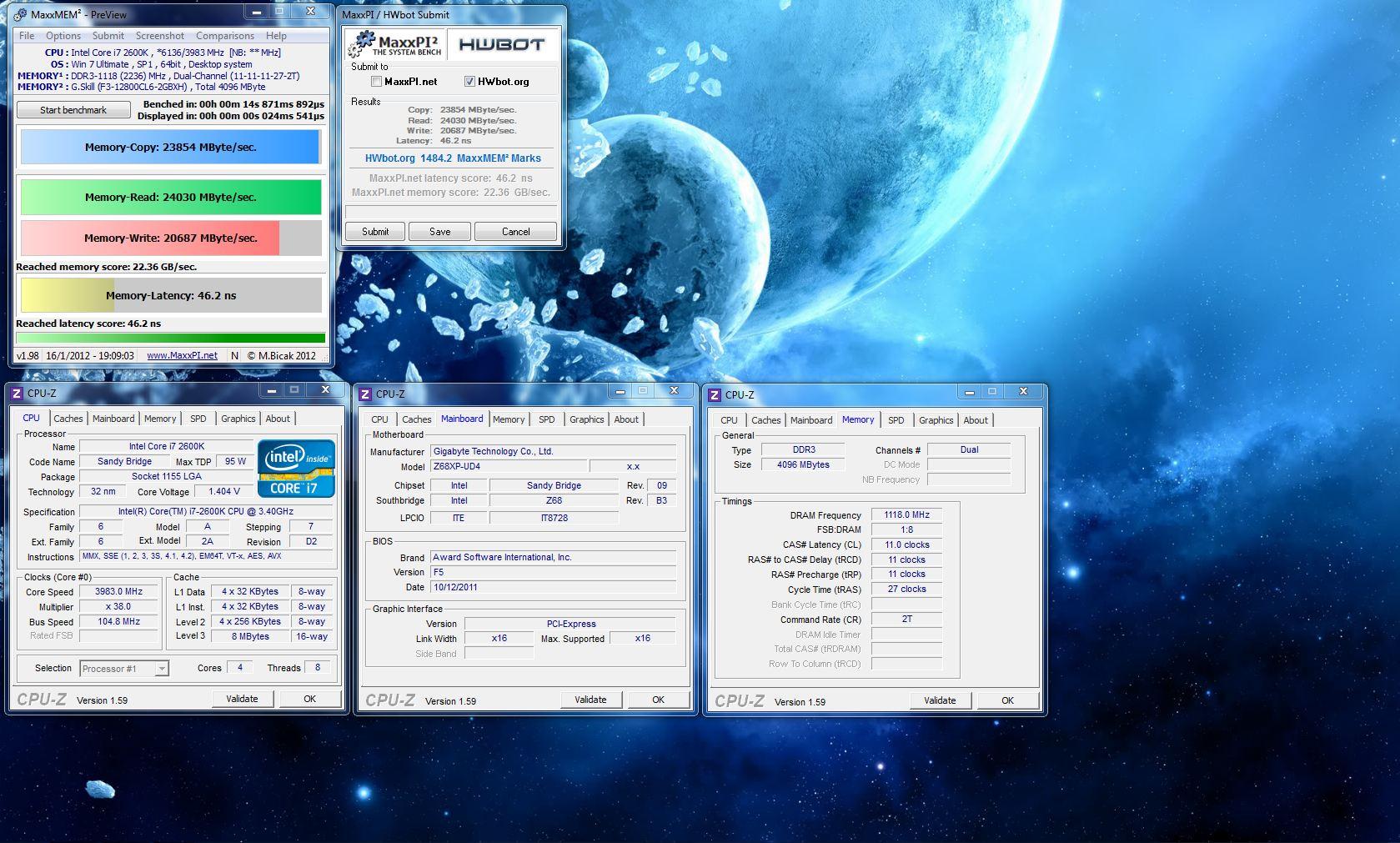1400x843 pixels.
Task: Select Memory tab in first CPU-Z window
Action: tap(160, 419)
